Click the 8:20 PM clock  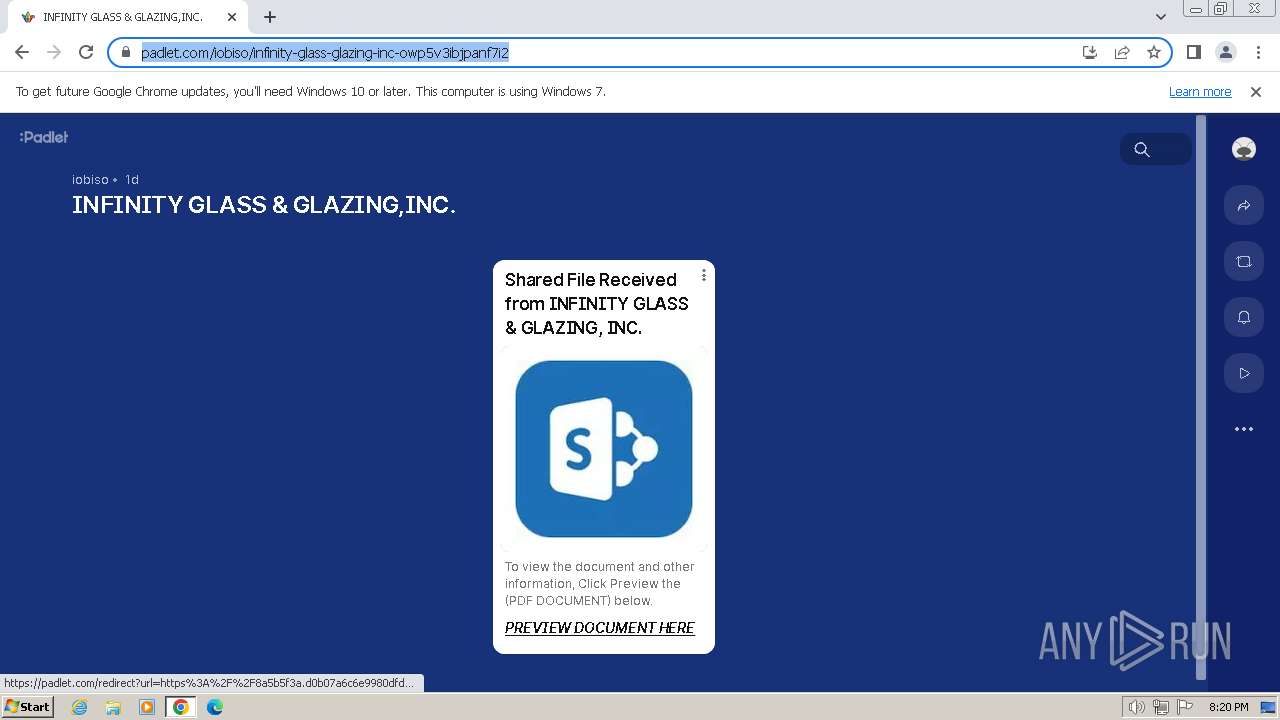(1228, 707)
